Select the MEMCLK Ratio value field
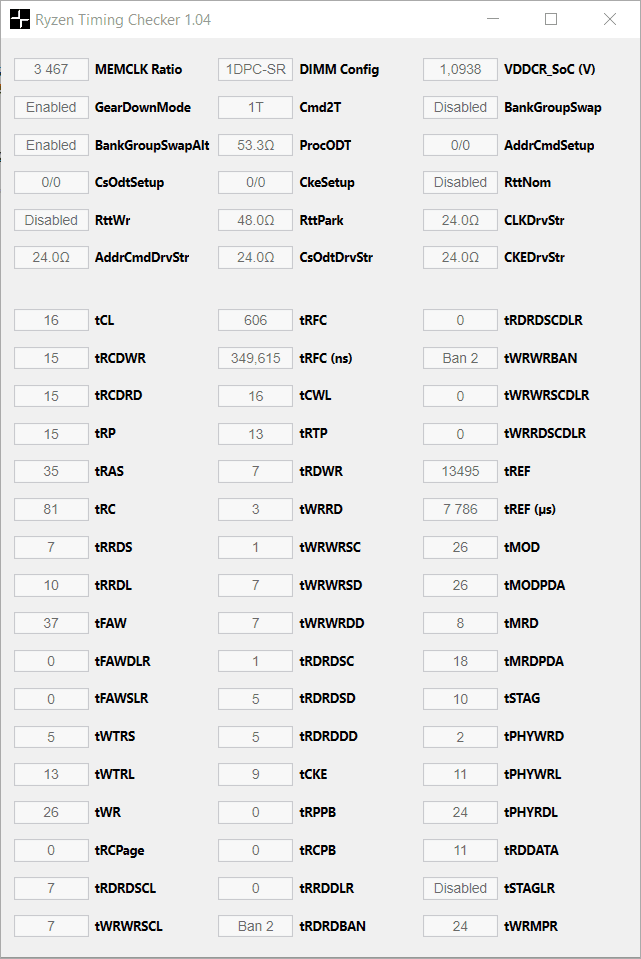Screen dimensions: 641x959 51,70
